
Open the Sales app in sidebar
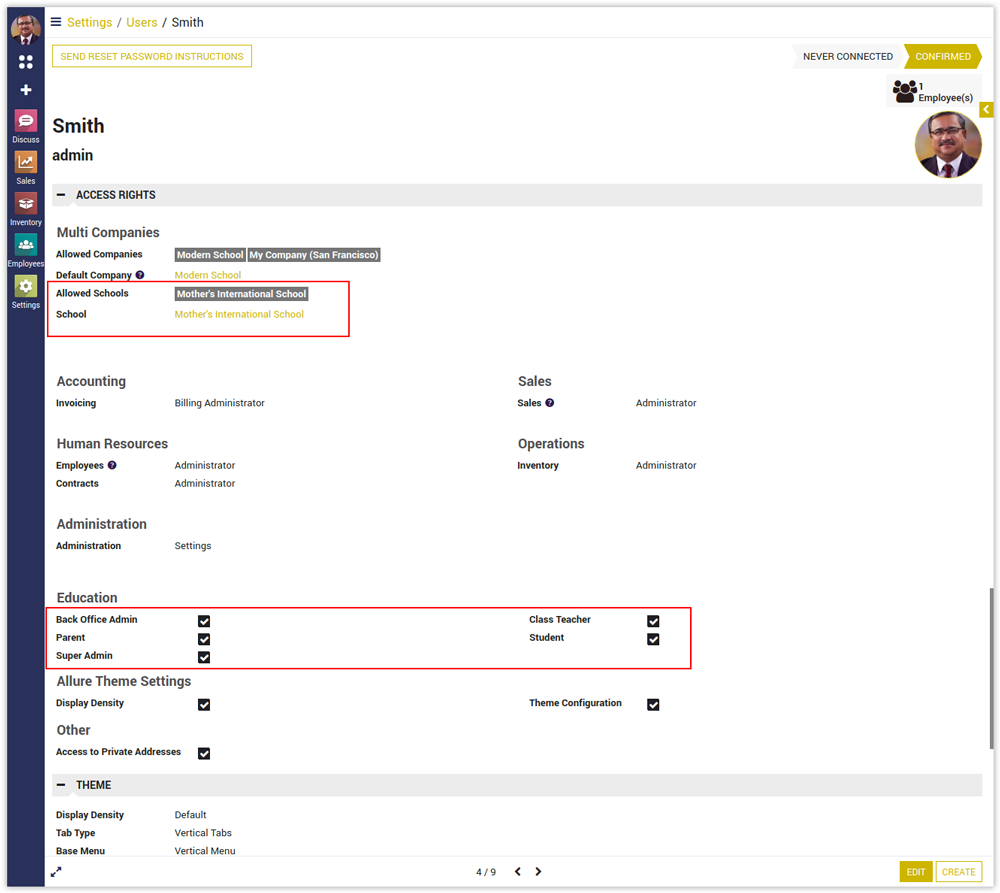tap(26, 162)
